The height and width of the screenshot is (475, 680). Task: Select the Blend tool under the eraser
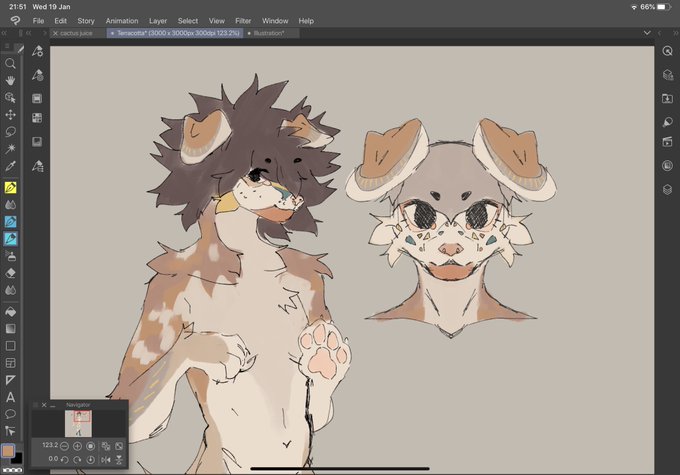[x=10, y=290]
